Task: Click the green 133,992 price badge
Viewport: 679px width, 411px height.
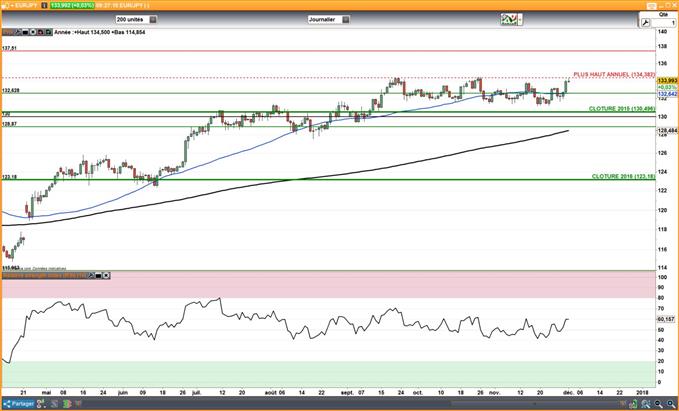Action: [72, 5]
